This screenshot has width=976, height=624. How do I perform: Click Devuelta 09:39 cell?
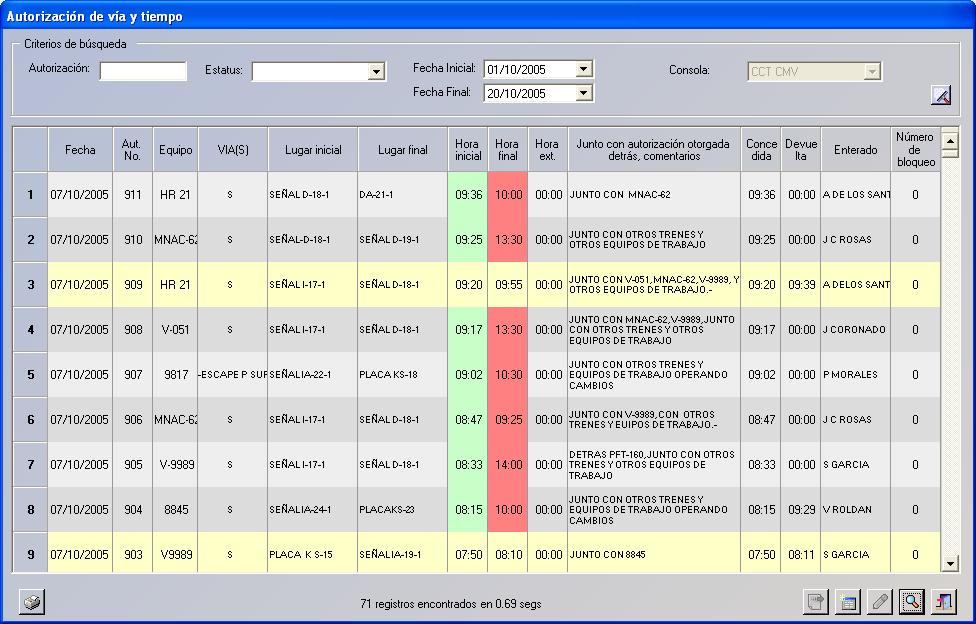point(801,285)
